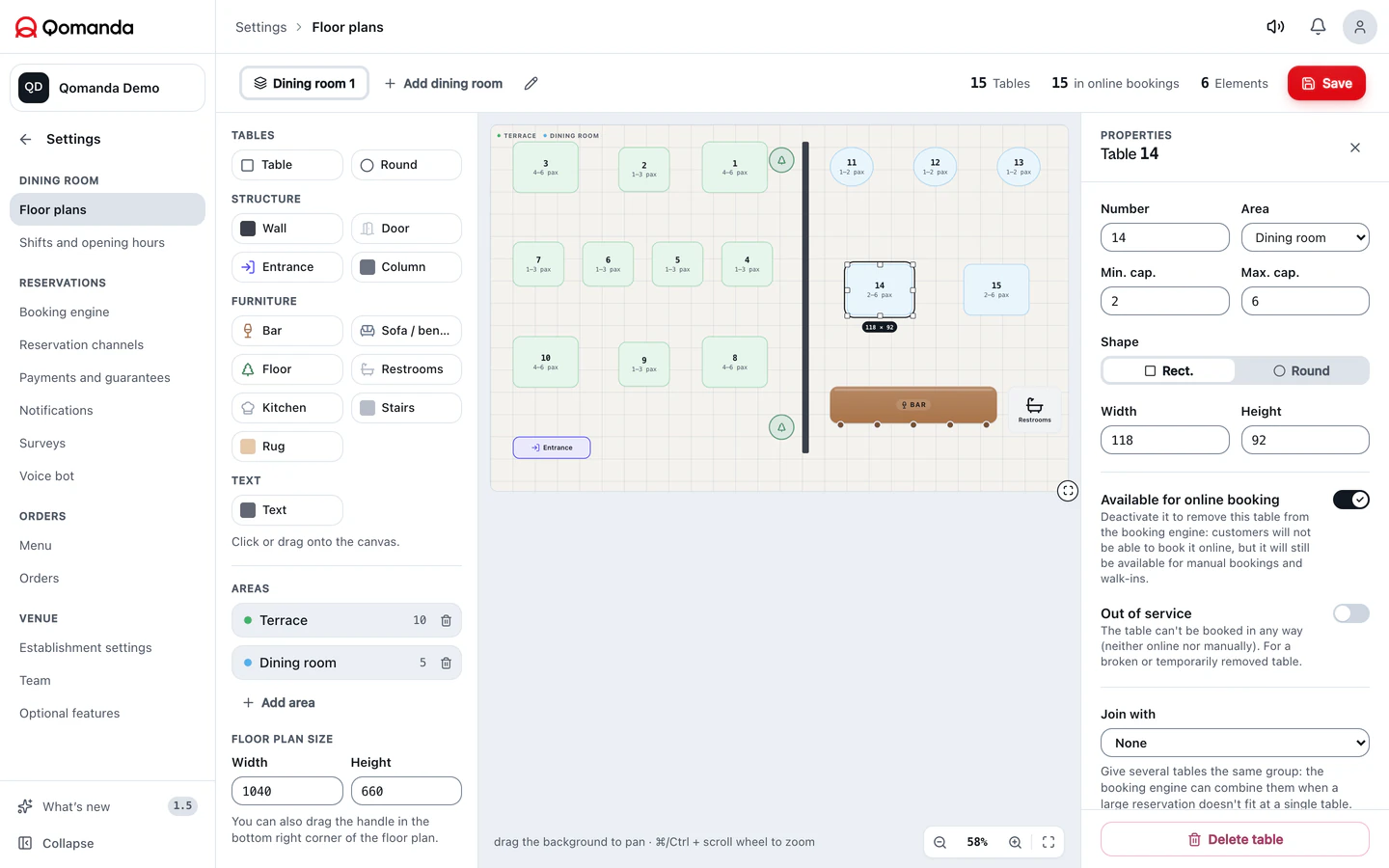Close the Table 14 properties panel

(x=1355, y=148)
